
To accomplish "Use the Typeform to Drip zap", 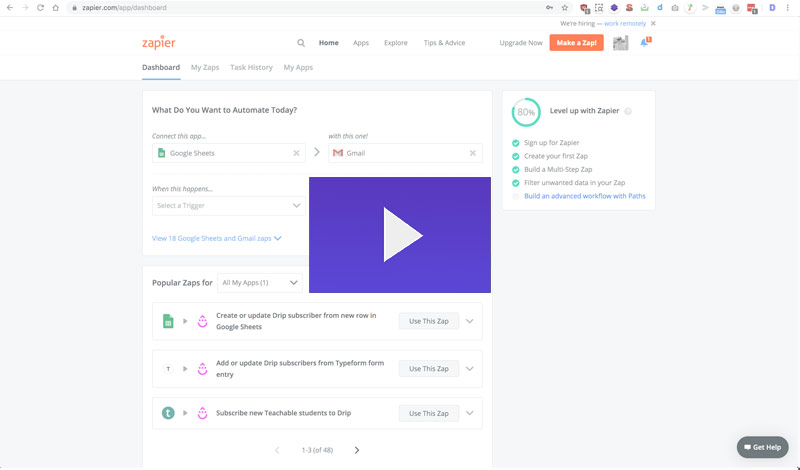I will coord(429,368).
